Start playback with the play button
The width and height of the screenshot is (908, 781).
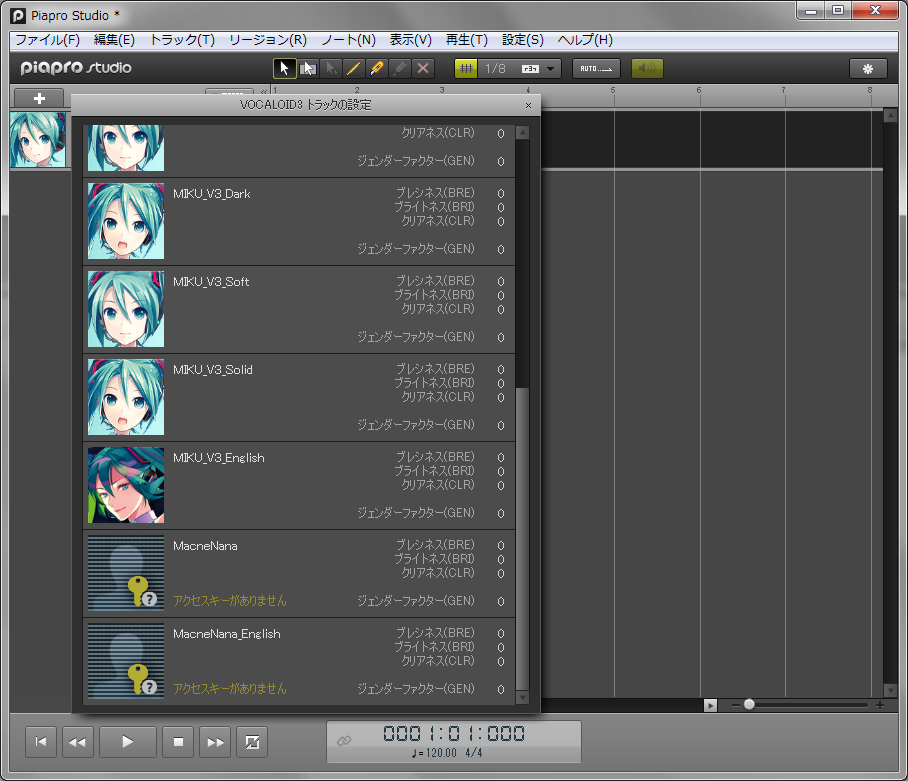127,742
